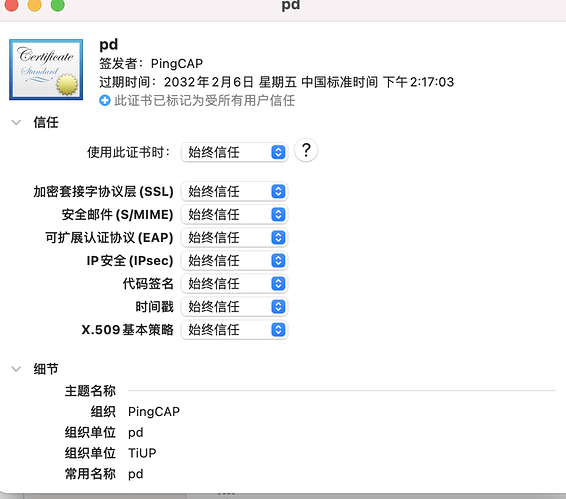Click the 主题名称 heading
Viewport: 566px width, 499px height.
(x=90, y=391)
